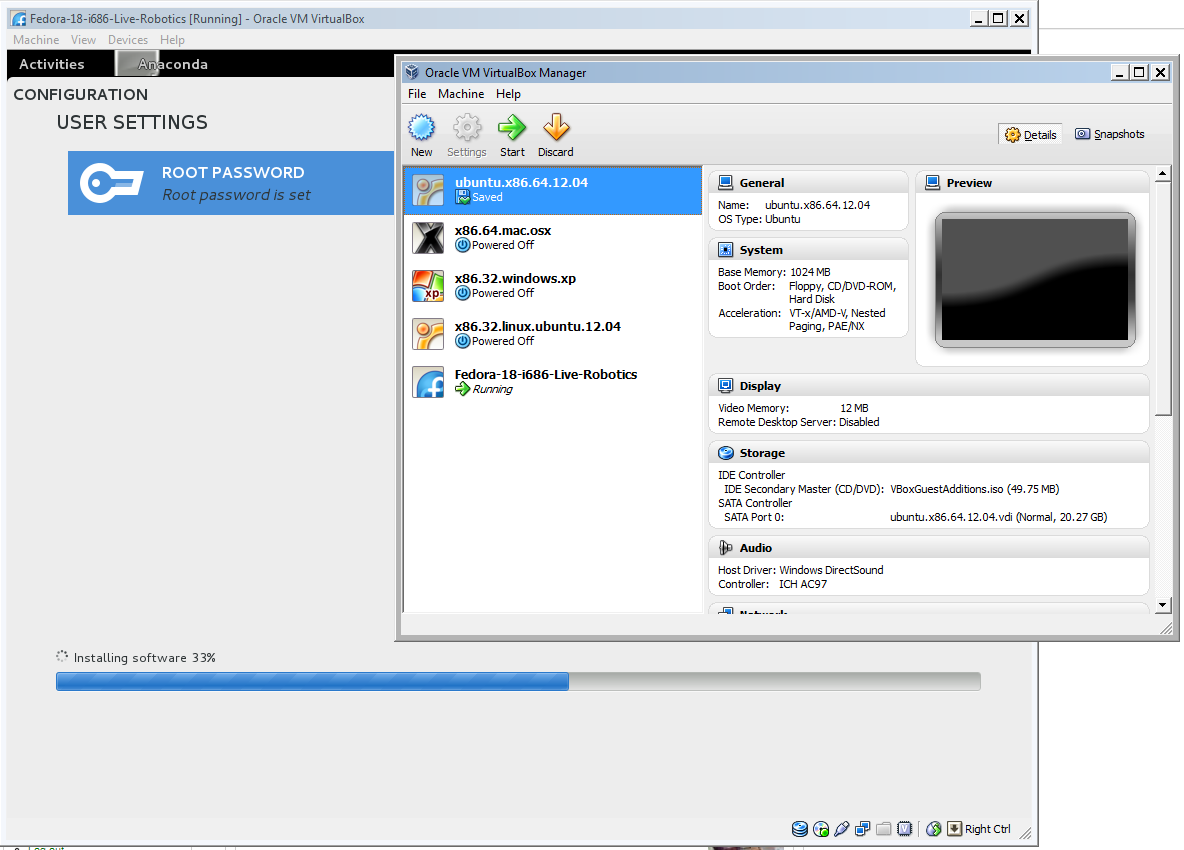Open the Machine menu in VirtualBox Manager
Viewport: 1184px width, 850px height.
tap(461, 94)
